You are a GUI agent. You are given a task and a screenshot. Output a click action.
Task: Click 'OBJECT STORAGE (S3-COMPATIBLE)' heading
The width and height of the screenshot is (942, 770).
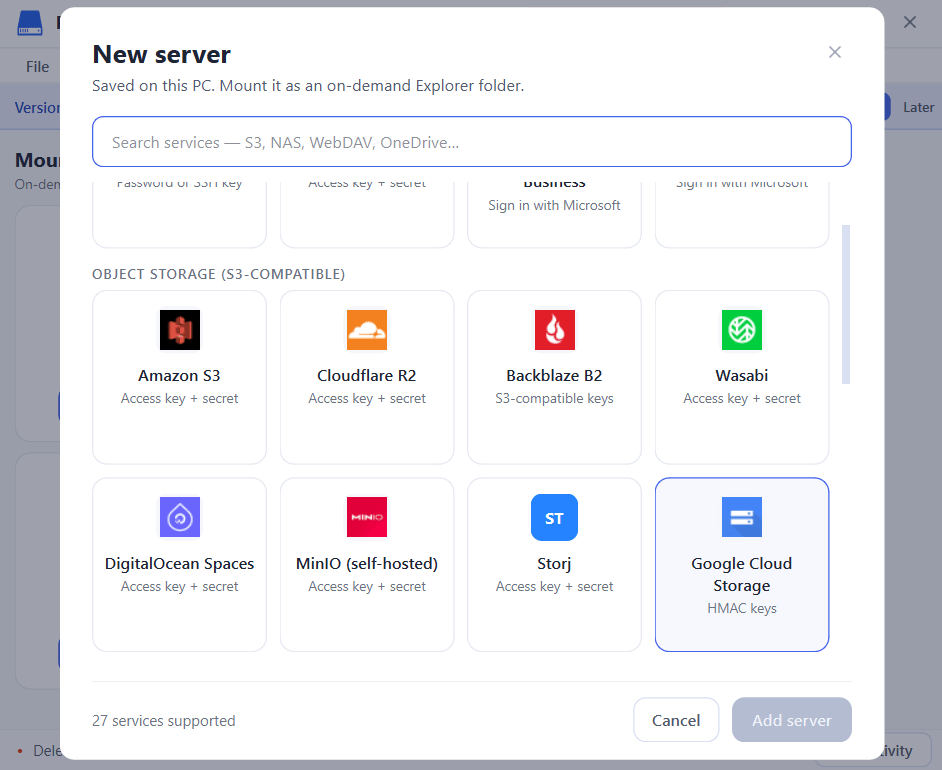(219, 274)
